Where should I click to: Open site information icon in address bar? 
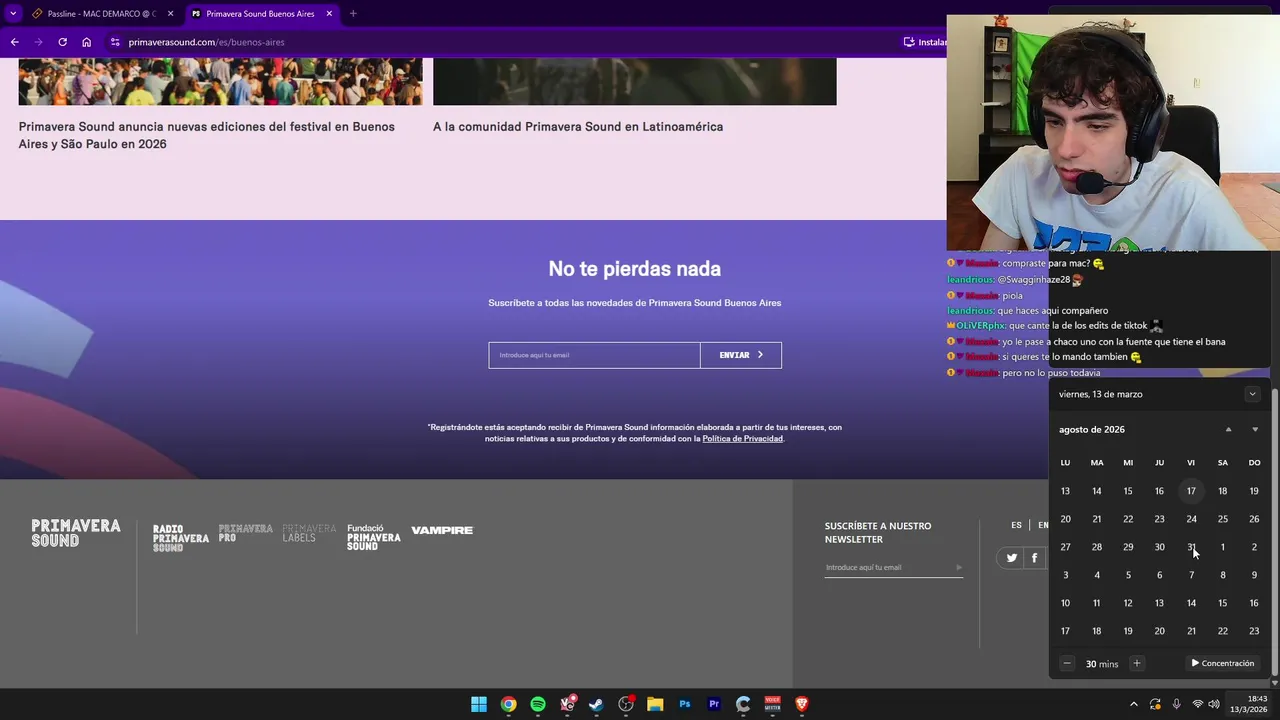115,42
